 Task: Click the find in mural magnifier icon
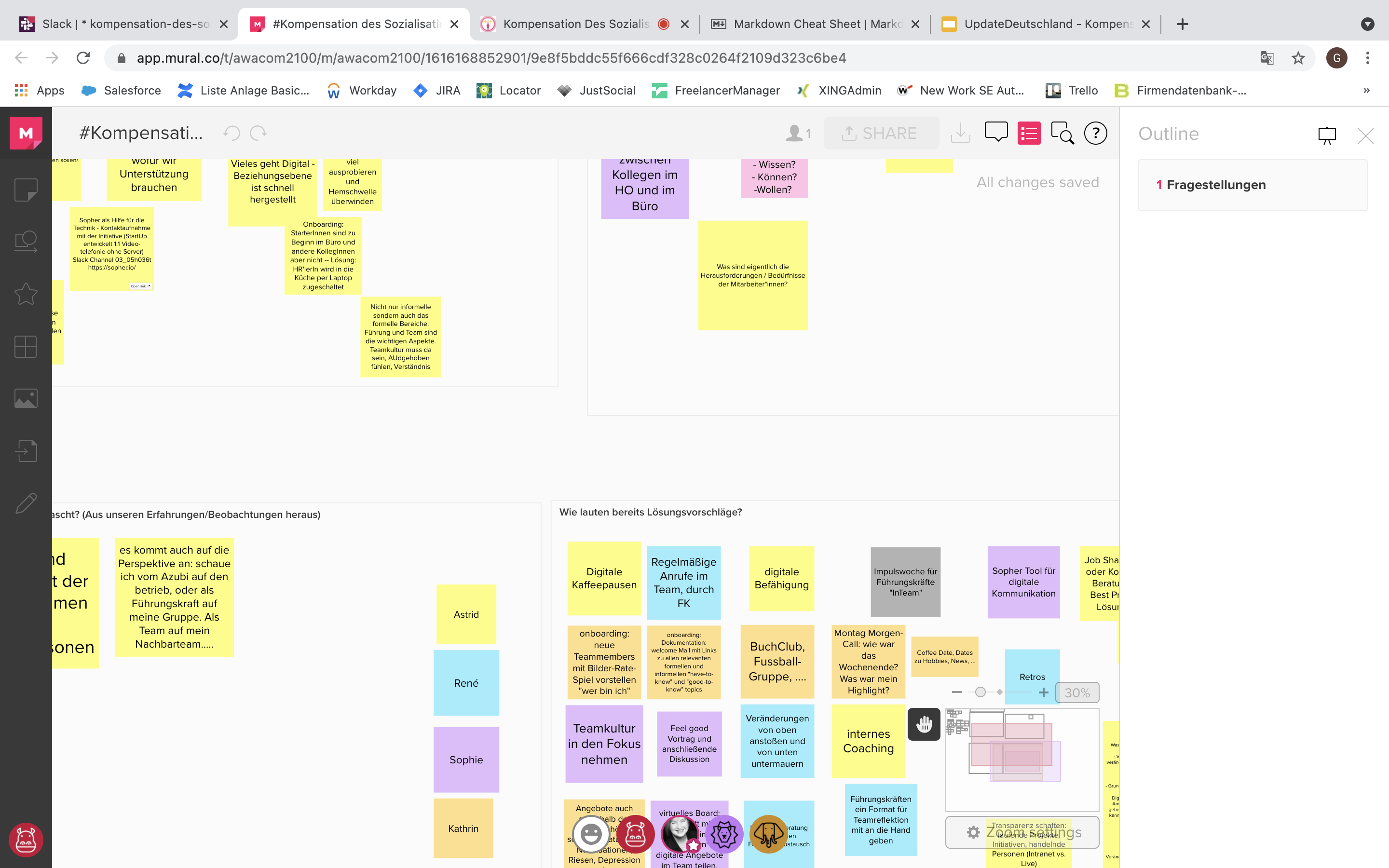(x=1062, y=133)
